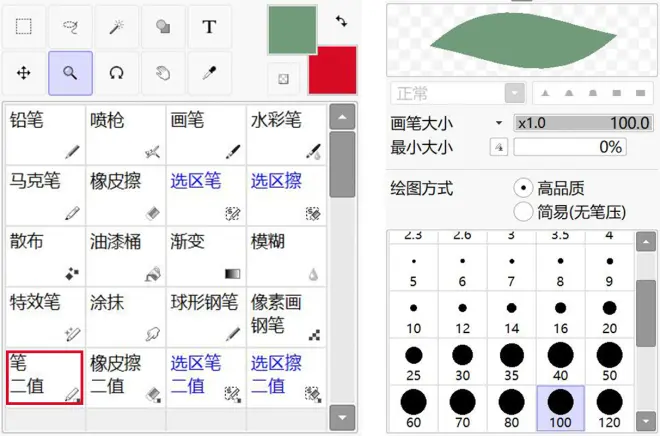Set brush size preset to 60
Image resolution: width=660 pixels, height=436 pixels.
pyautogui.click(x=413, y=408)
